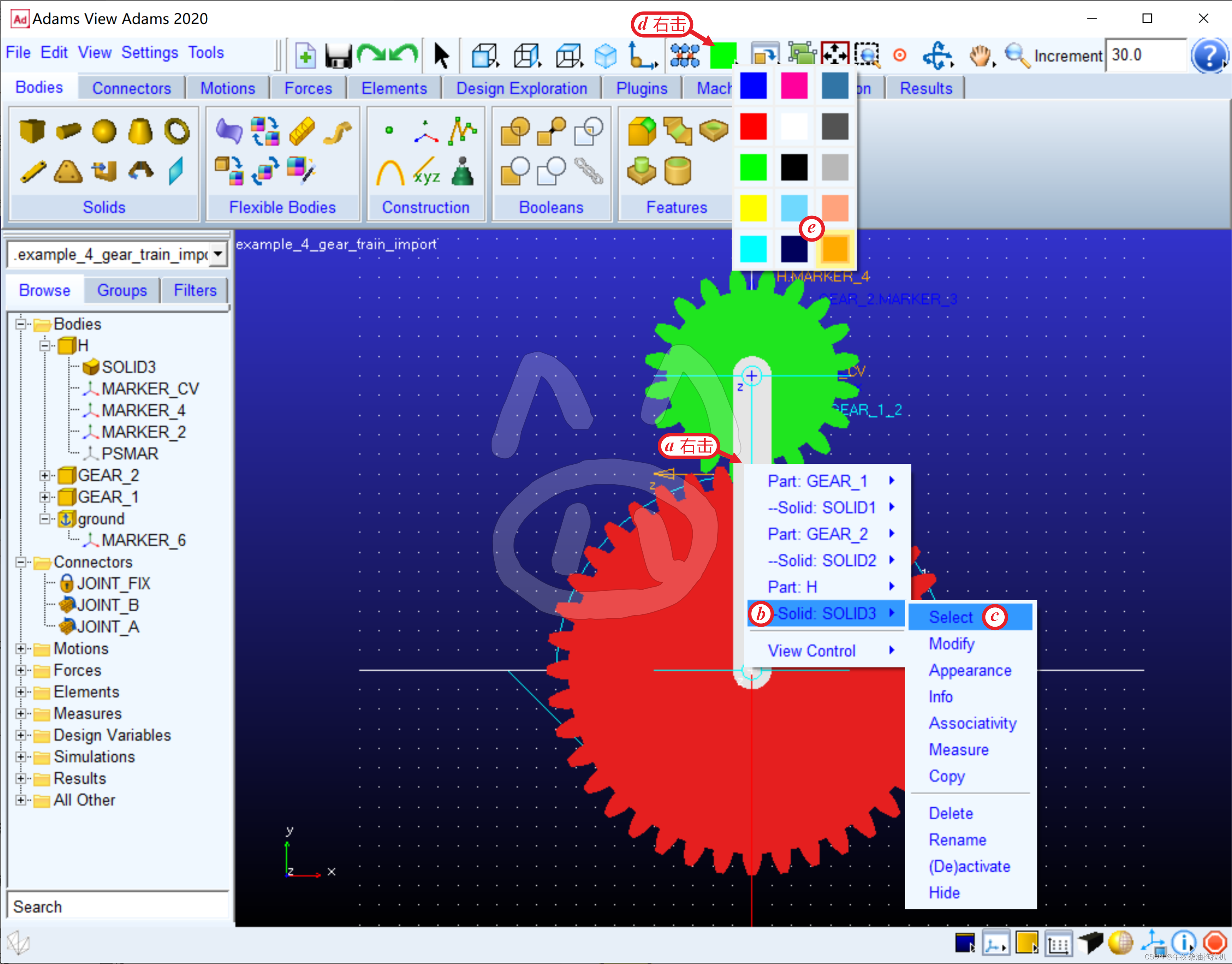
Task: Create a Box solid
Action: point(32,130)
